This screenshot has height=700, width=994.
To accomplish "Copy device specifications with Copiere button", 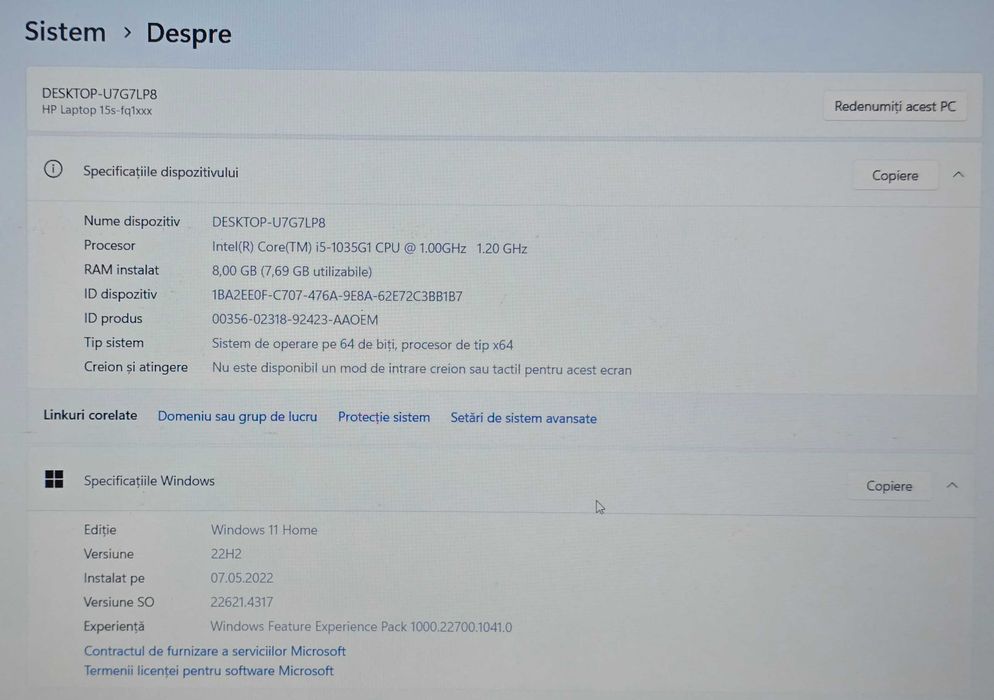I will click(x=894, y=175).
